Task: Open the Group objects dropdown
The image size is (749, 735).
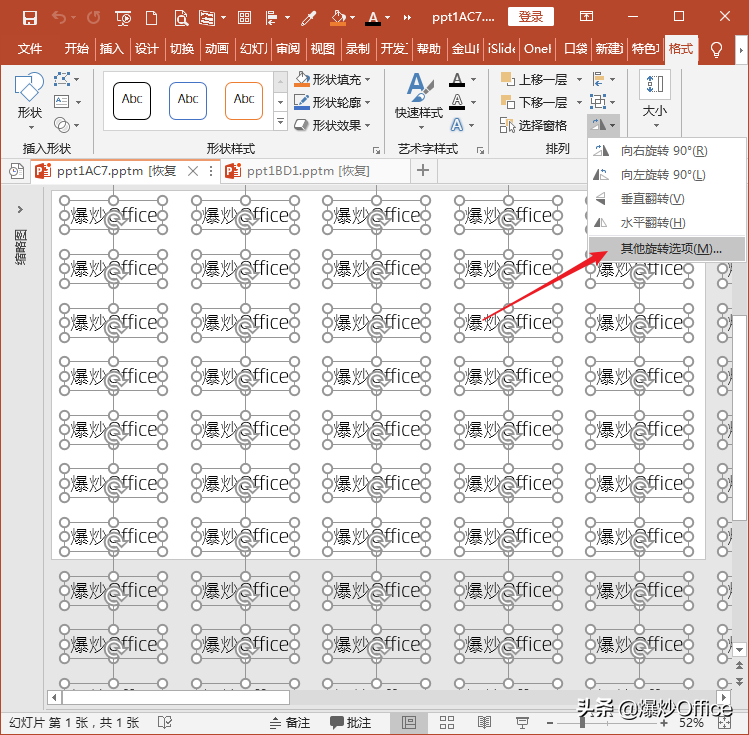Action: pos(603,102)
